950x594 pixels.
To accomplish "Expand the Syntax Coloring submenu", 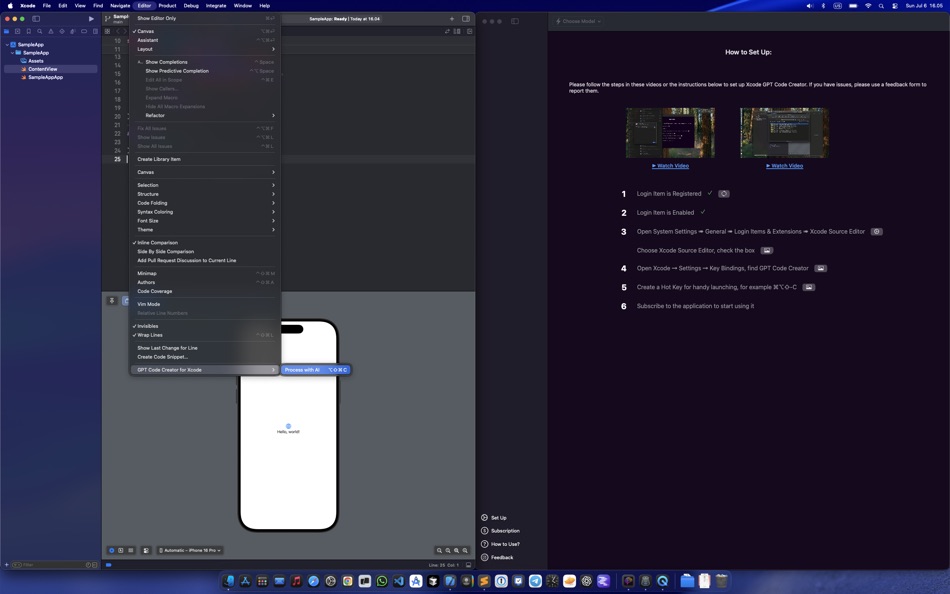I will [x=204, y=212].
